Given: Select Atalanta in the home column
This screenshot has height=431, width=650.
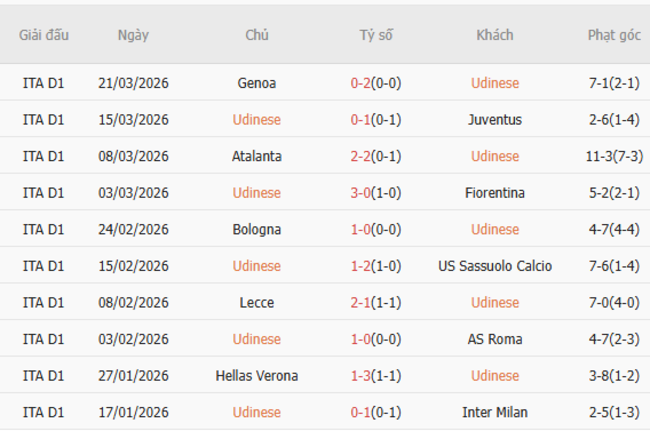Looking at the screenshot, I should 257,156.
